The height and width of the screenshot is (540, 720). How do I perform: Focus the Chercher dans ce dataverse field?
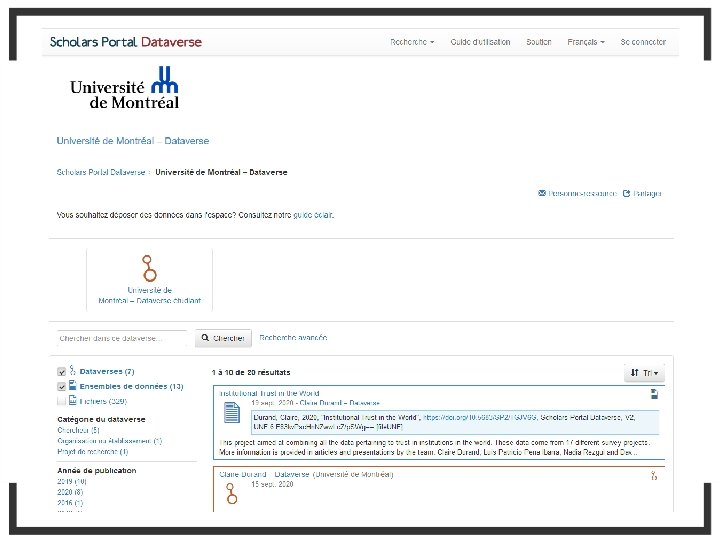click(x=122, y=338)
